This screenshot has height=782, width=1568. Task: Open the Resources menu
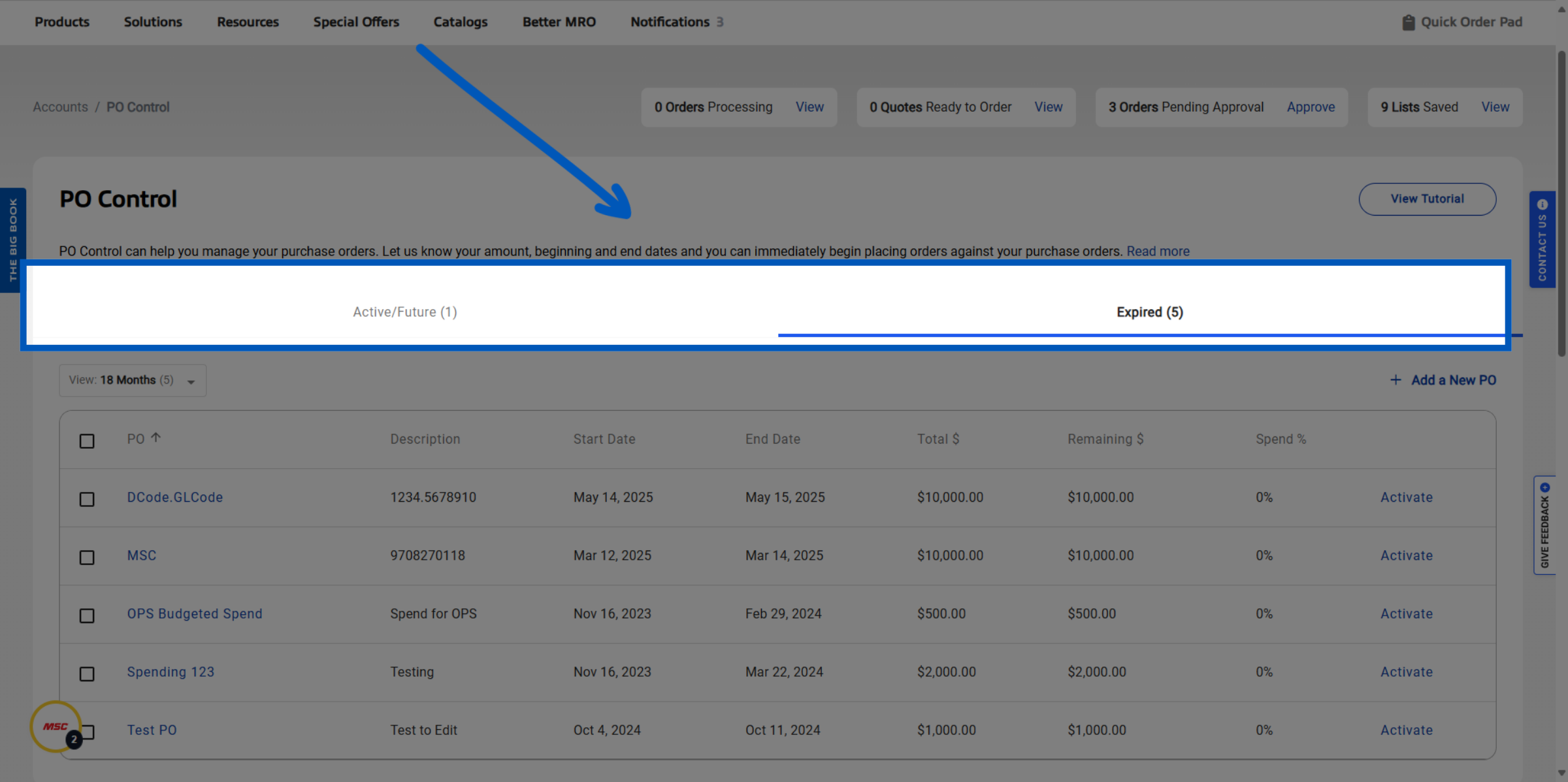coord(248,22)
